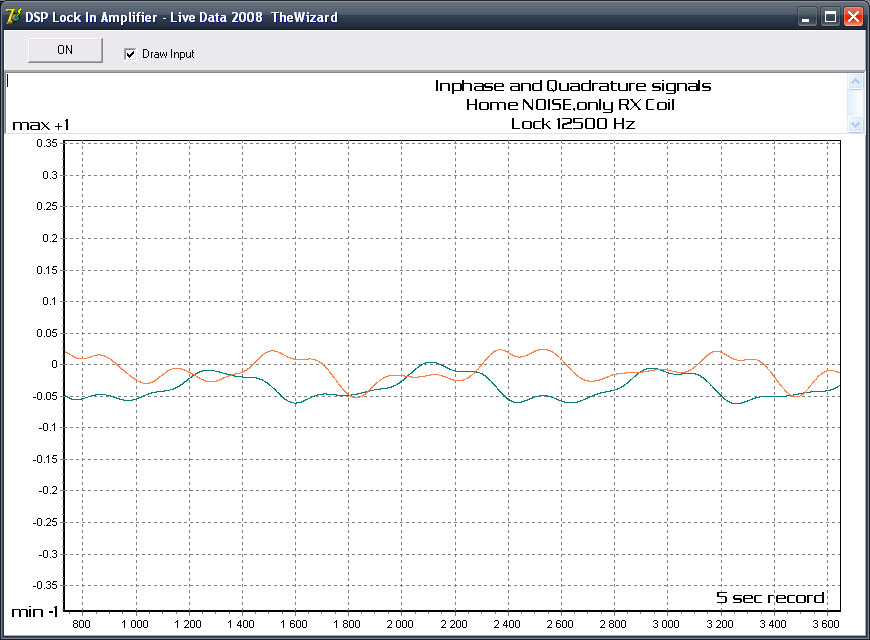
Task: Click the ON button
Action: click(65, 50)
